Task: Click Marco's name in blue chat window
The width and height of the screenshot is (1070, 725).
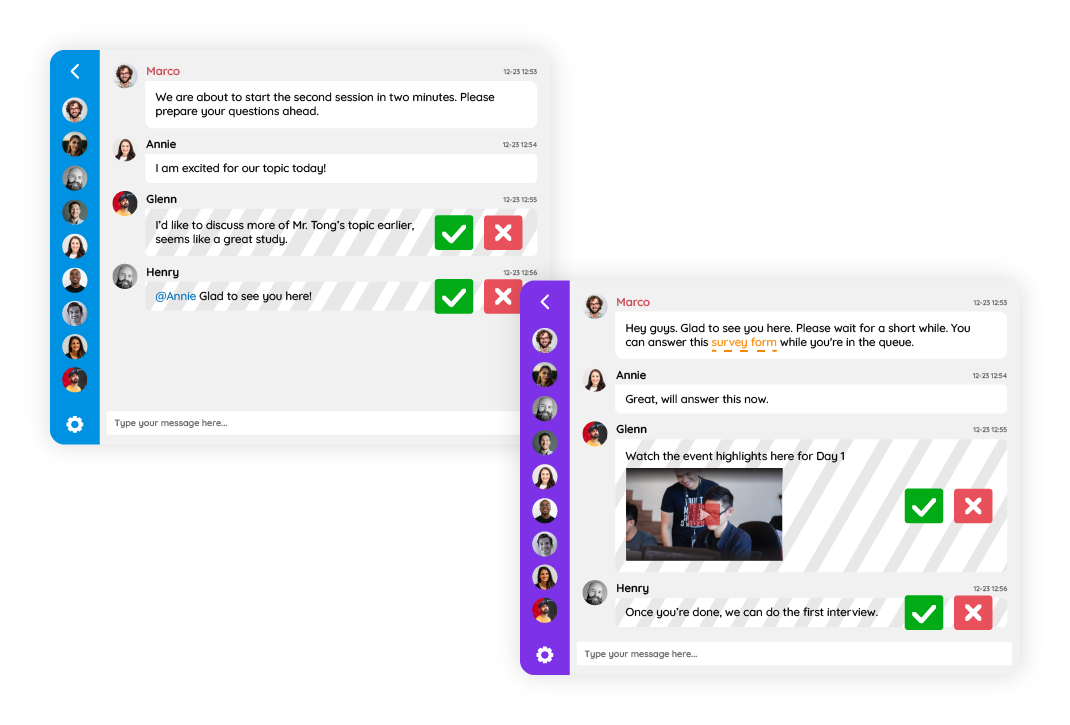Action: pyautogui.click(x=163, y=71)
